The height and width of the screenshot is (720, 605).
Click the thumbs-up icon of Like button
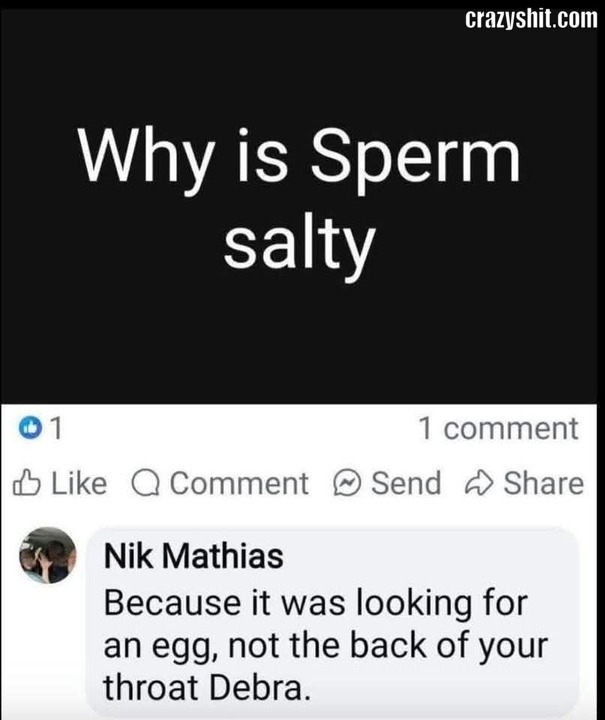pyautogui.click(x=26, y=483)
